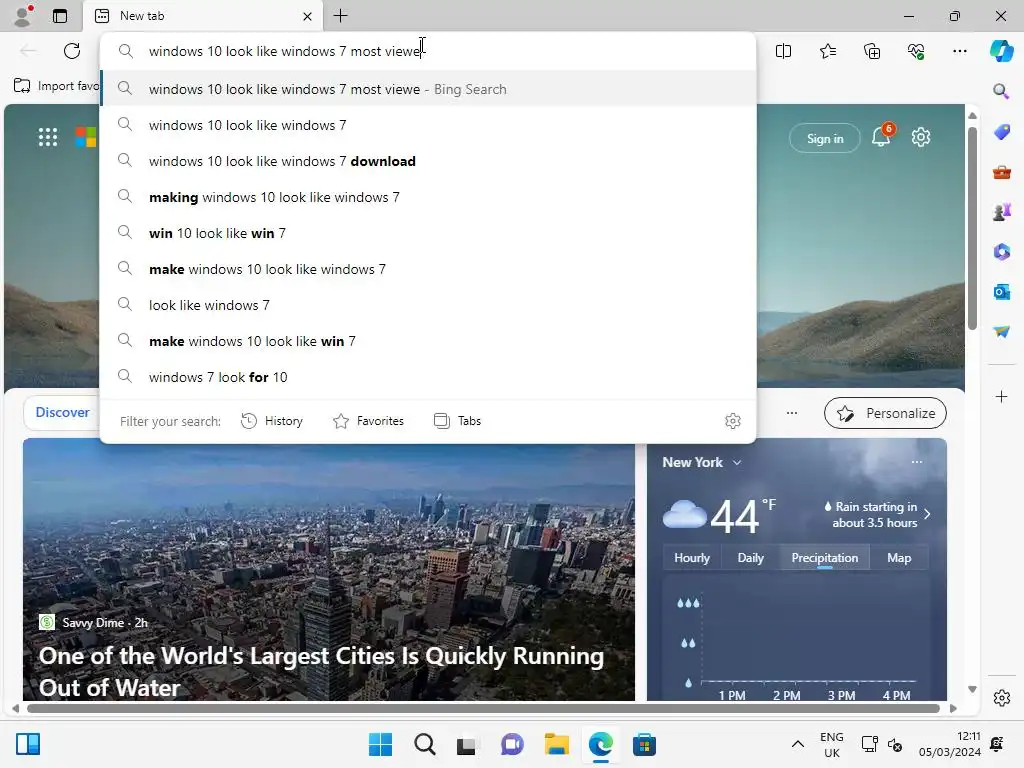Open the sidebar Search icon

pos(1001,91)
